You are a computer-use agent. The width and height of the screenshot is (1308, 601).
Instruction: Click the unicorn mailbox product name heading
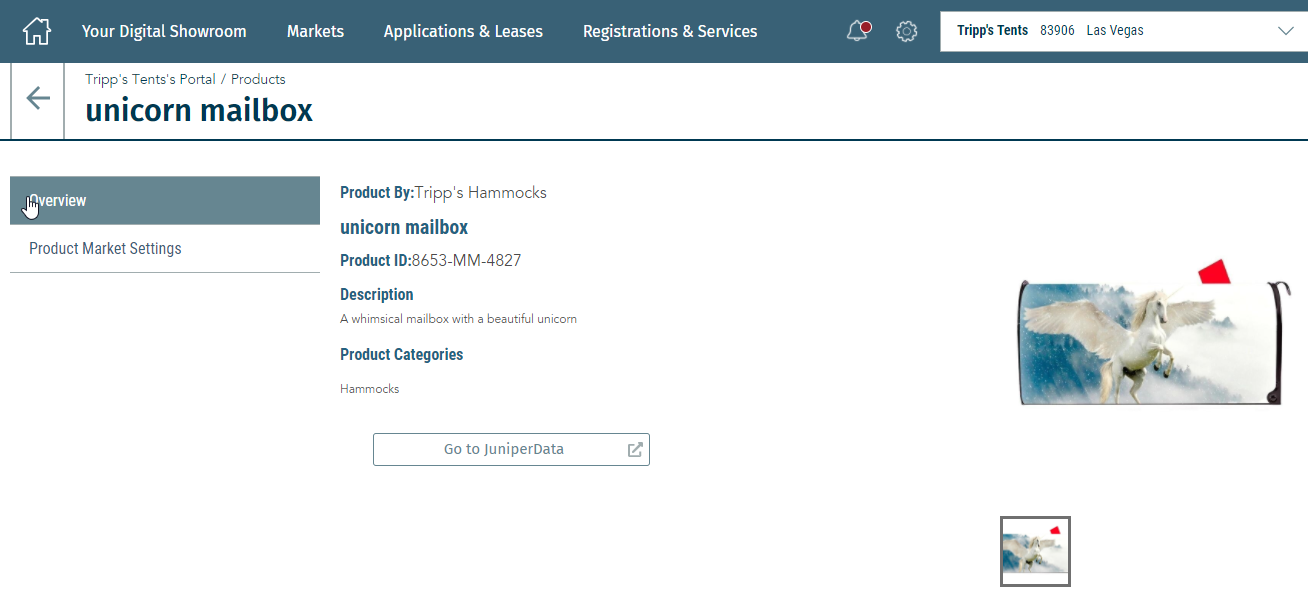(x=404, y=227)
